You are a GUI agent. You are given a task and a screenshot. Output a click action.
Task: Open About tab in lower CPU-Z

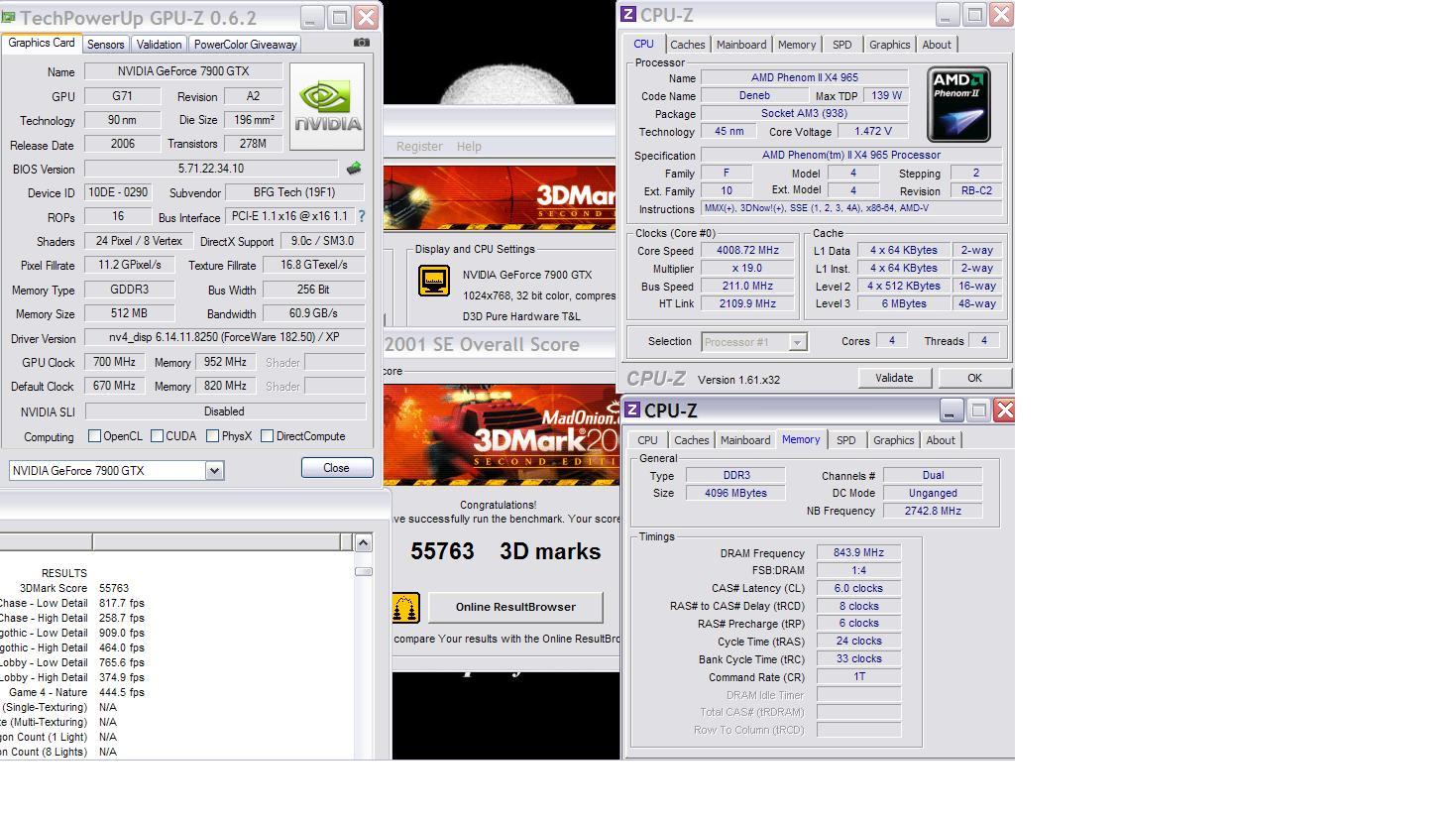point(941,440)
